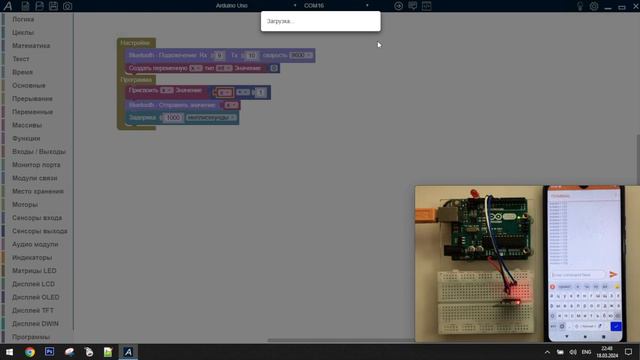
Task: Open the math operator dropdown
Action: [x=243, y=92]
